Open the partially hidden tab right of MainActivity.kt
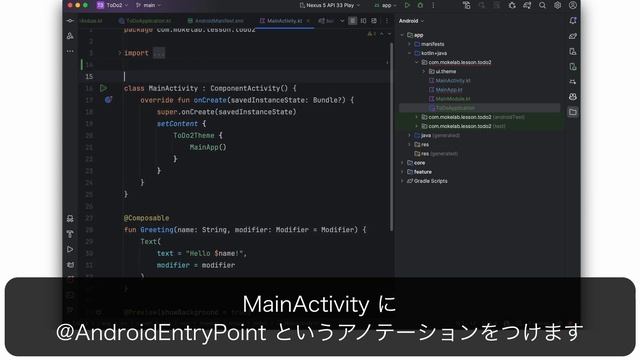Screen dimensions: 640x360 (x=326, y=21)
